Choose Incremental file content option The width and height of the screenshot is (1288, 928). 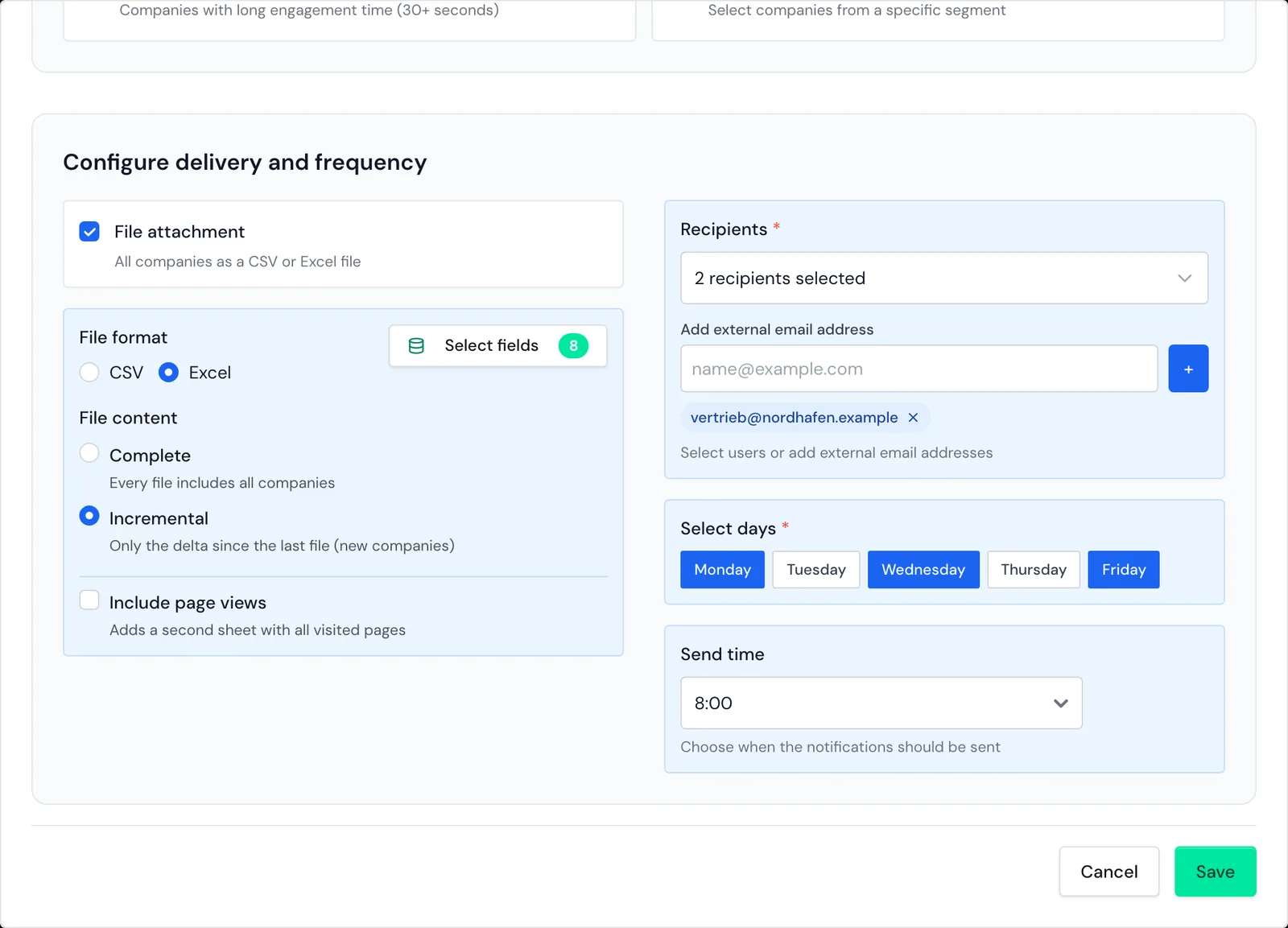tap(89, 516)
